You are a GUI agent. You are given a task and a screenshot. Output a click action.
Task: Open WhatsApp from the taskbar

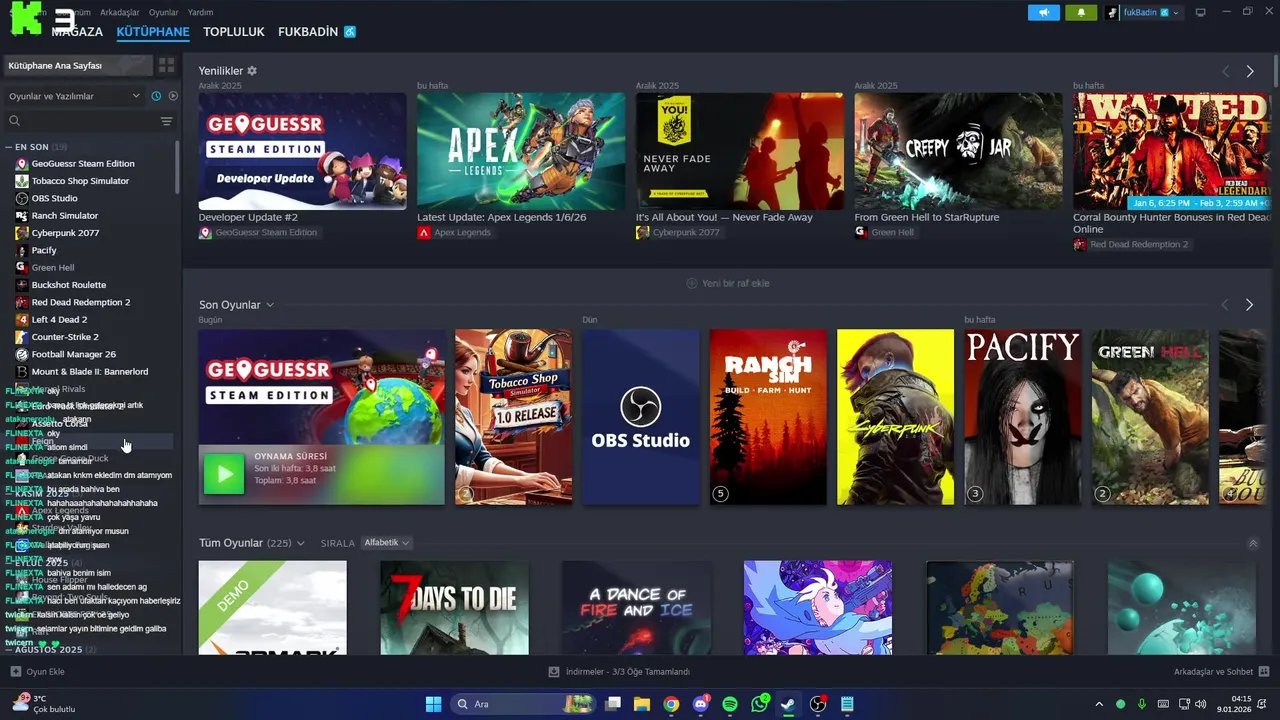760,704
